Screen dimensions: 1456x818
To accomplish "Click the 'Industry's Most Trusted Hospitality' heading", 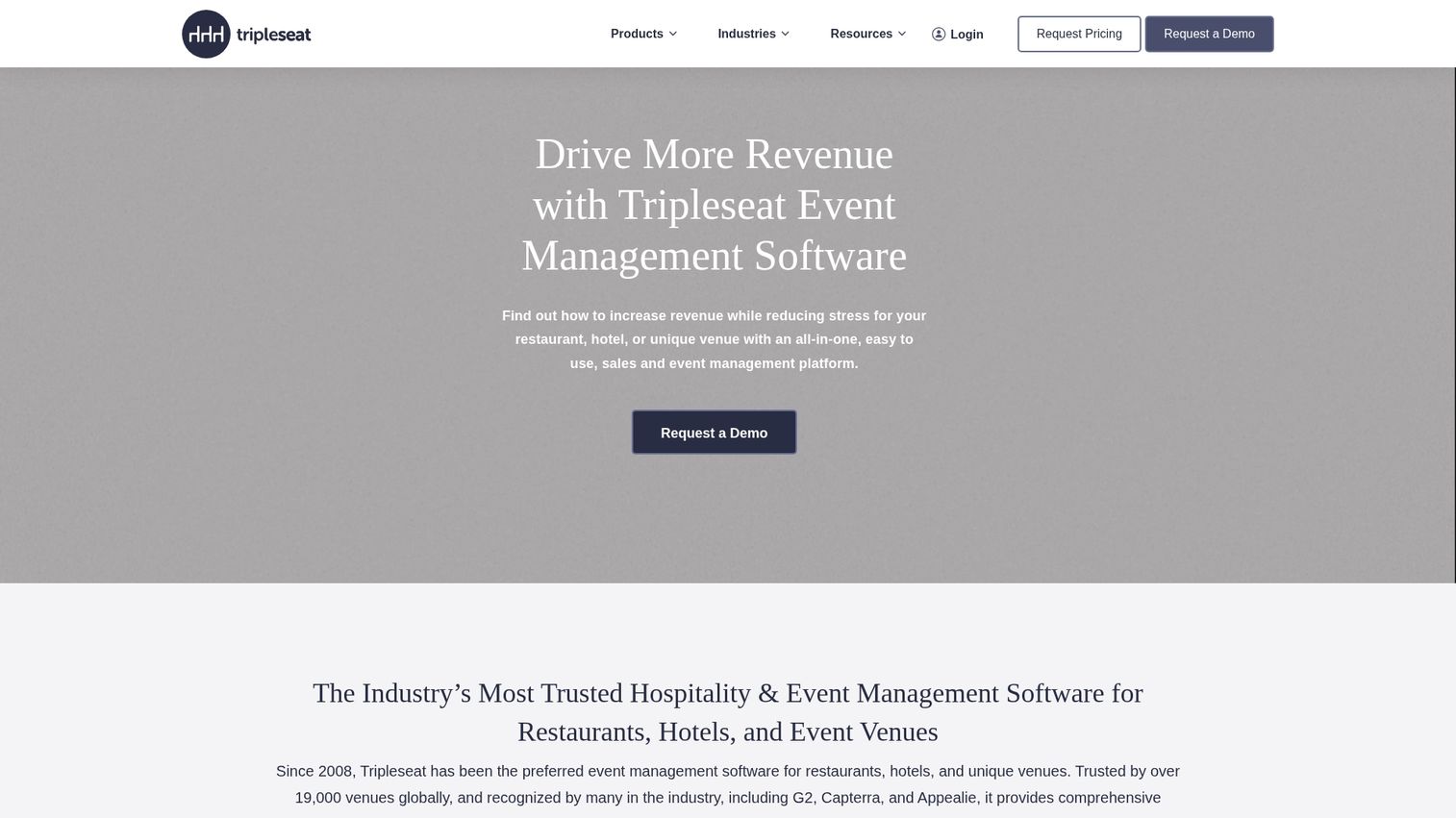I will pos(728,712).
